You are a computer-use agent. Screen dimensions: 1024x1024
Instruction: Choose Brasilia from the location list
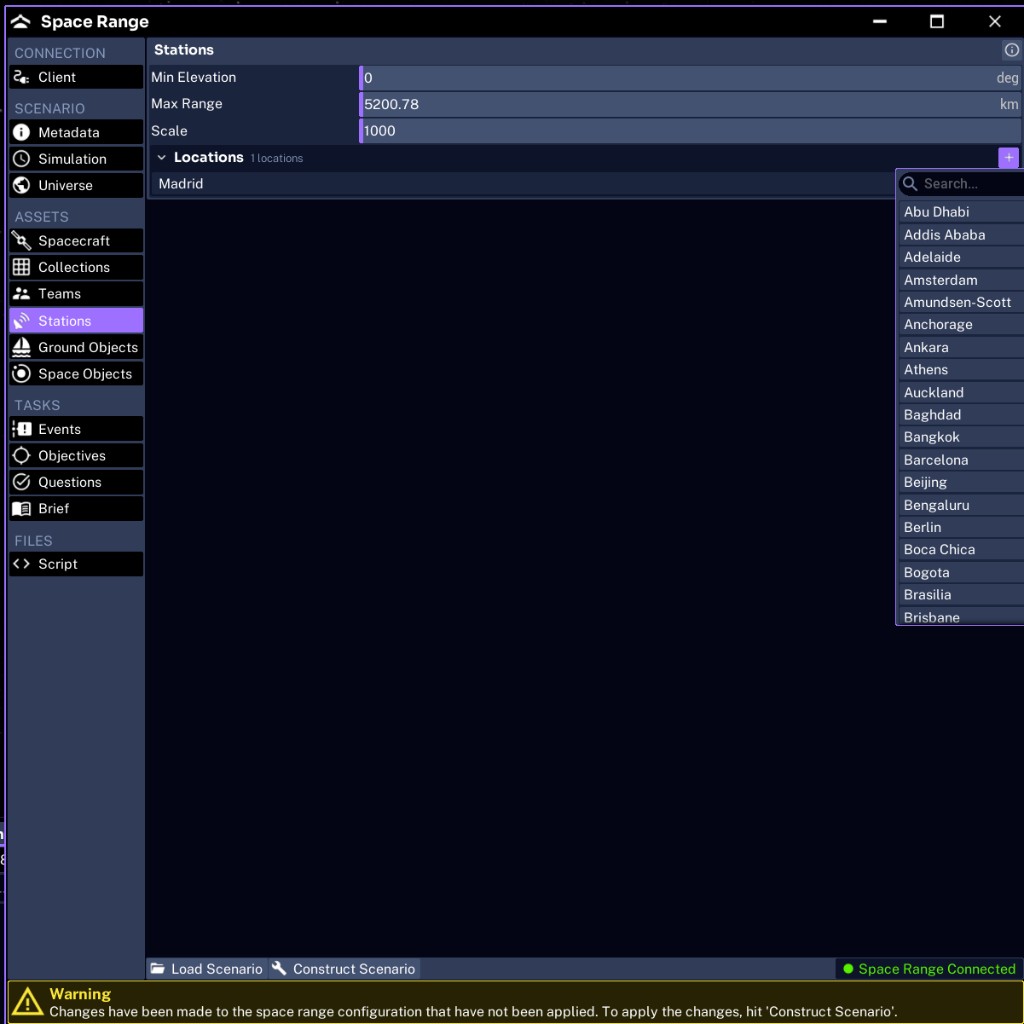pos(961,594)
